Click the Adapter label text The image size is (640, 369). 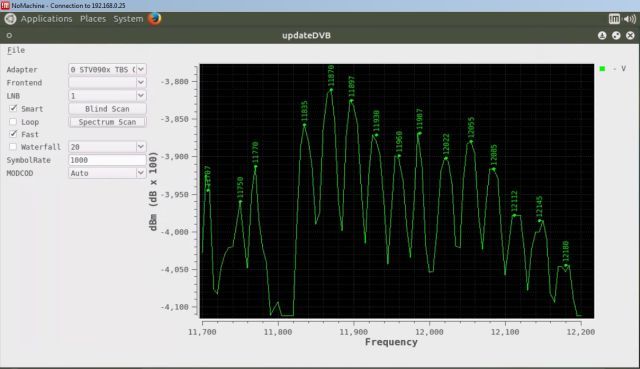[22, 70]
